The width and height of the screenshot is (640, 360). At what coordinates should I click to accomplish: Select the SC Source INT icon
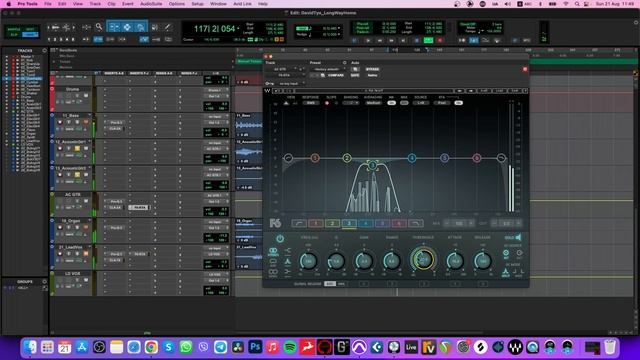[506, 254]
